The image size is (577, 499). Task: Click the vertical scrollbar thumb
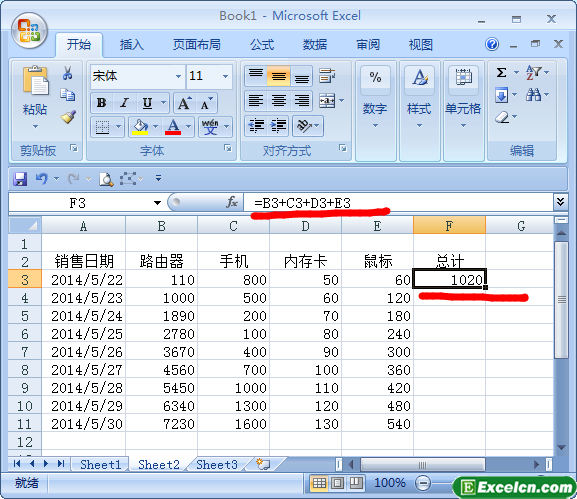tap(562, 300)
